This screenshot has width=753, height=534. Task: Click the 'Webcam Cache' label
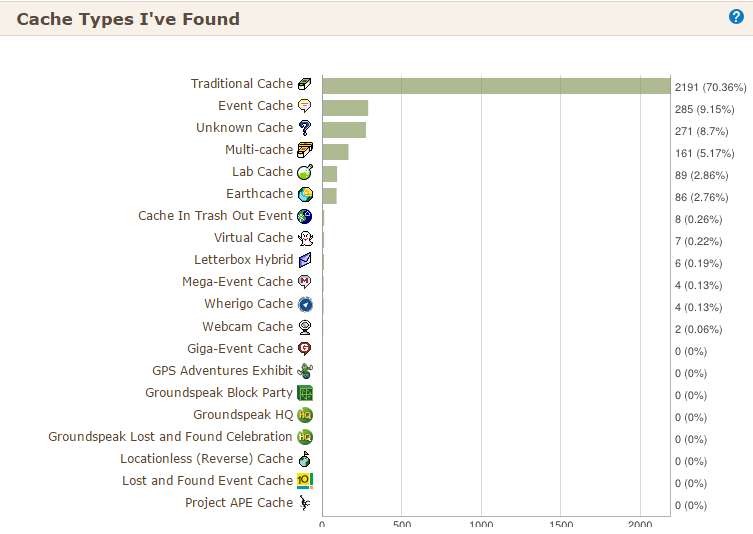pos(247,327)
